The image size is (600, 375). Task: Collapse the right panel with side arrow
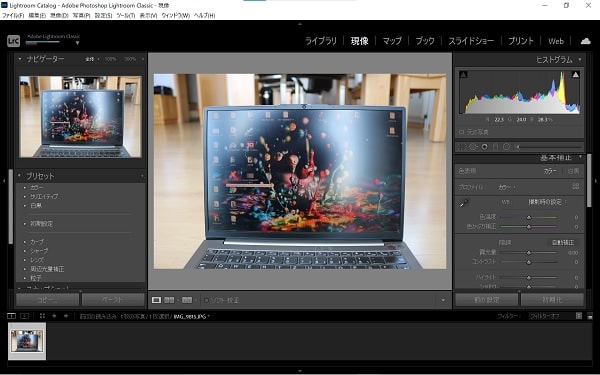coord(596,181)
